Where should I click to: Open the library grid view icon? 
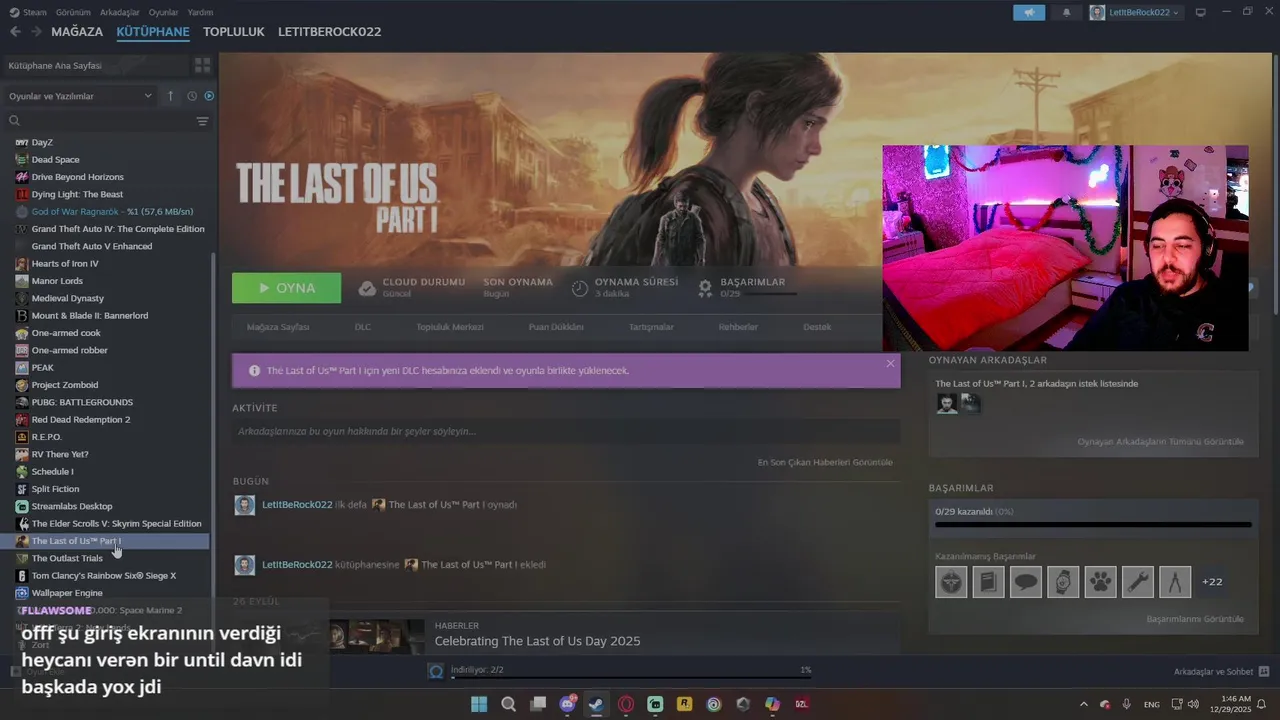click(x=202, y=65)
